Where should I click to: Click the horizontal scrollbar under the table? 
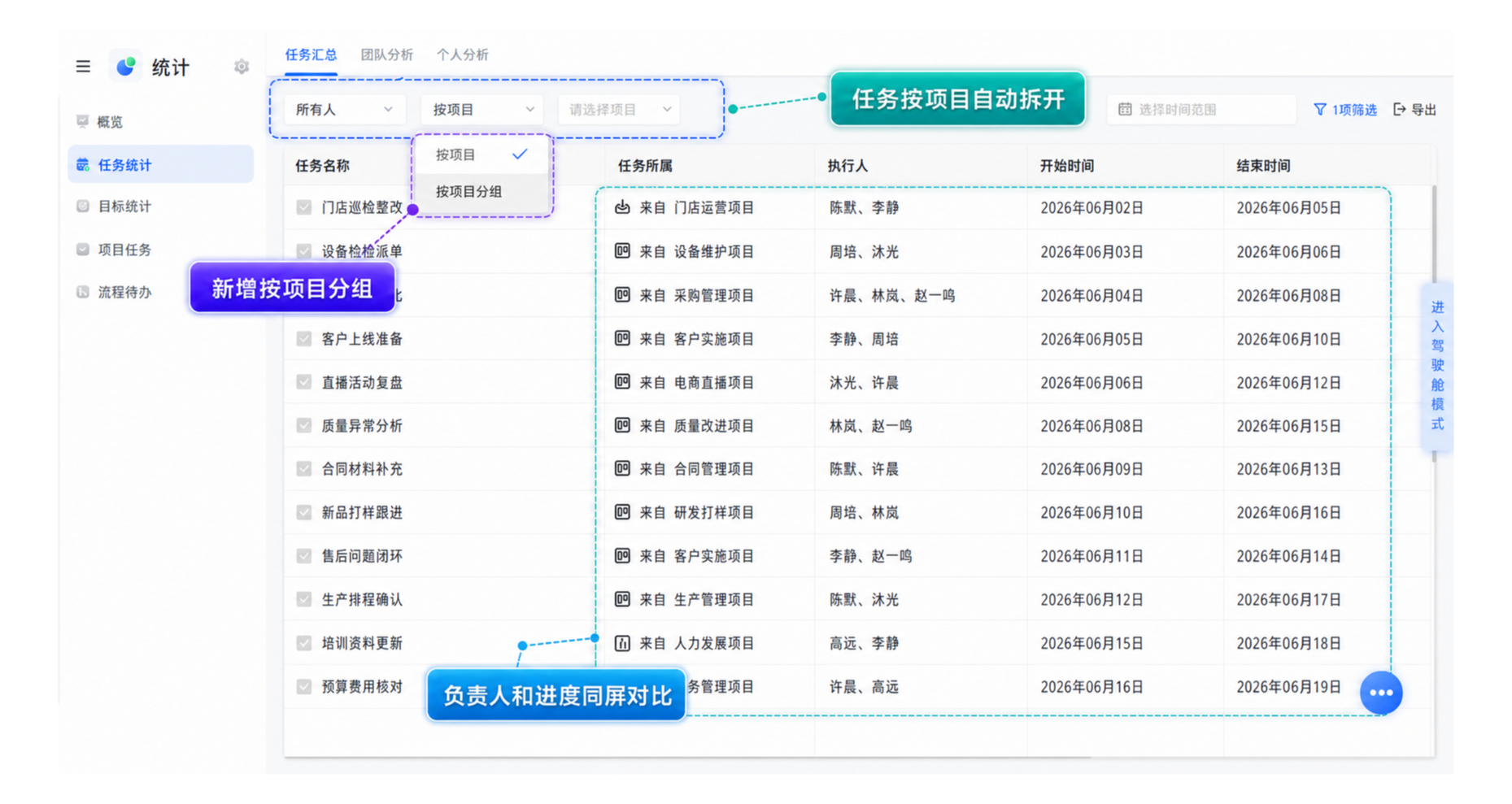[687, 758]
